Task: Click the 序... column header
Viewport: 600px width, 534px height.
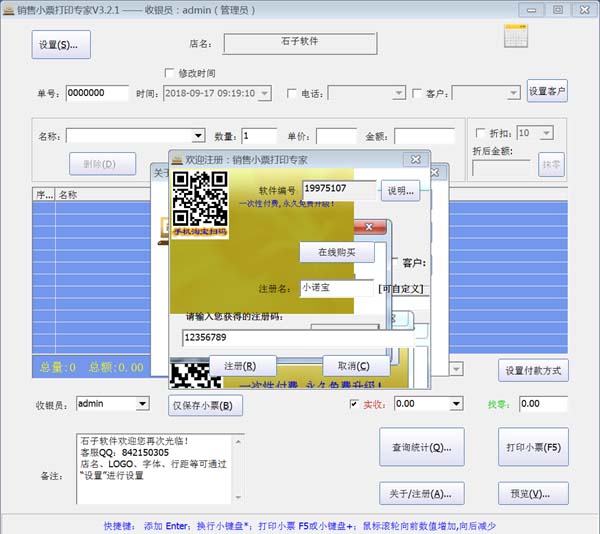Action: click(44, 195)
